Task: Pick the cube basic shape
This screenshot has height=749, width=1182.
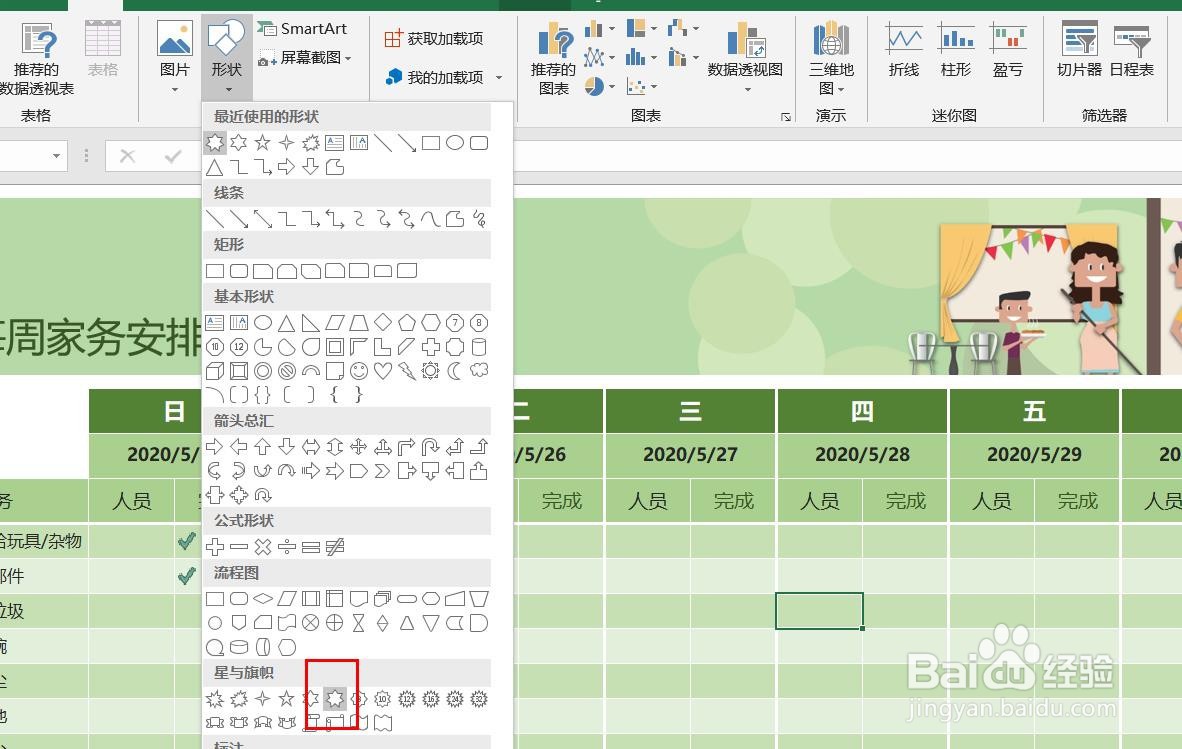Action: (x=215, y=371)
